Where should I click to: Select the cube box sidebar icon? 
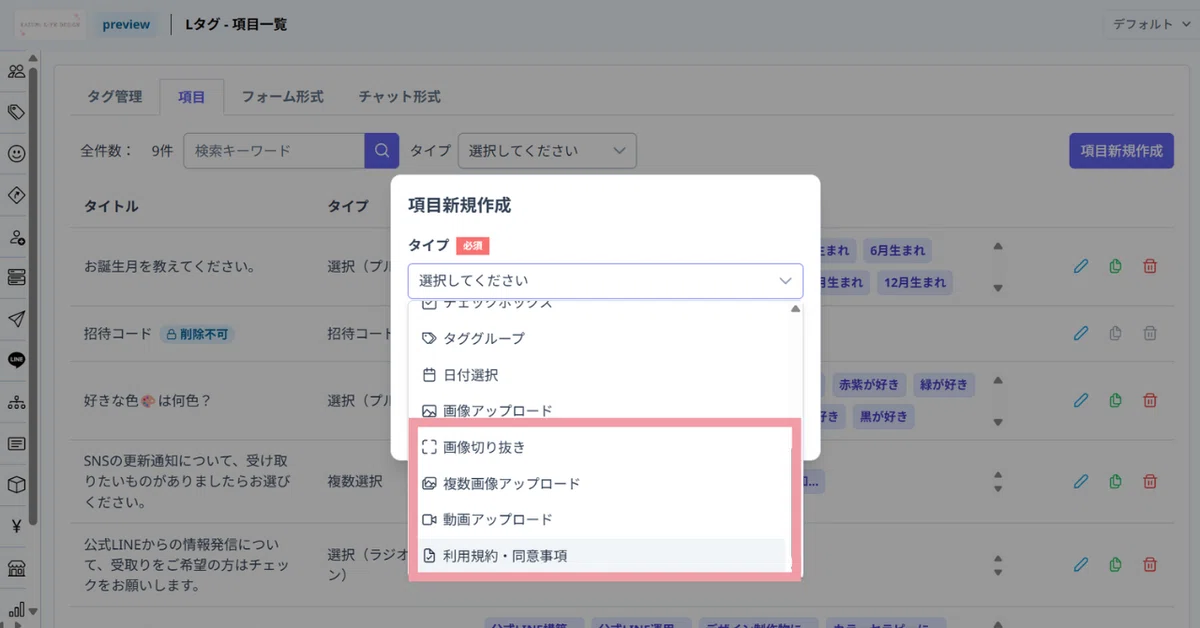pos(16,485)
